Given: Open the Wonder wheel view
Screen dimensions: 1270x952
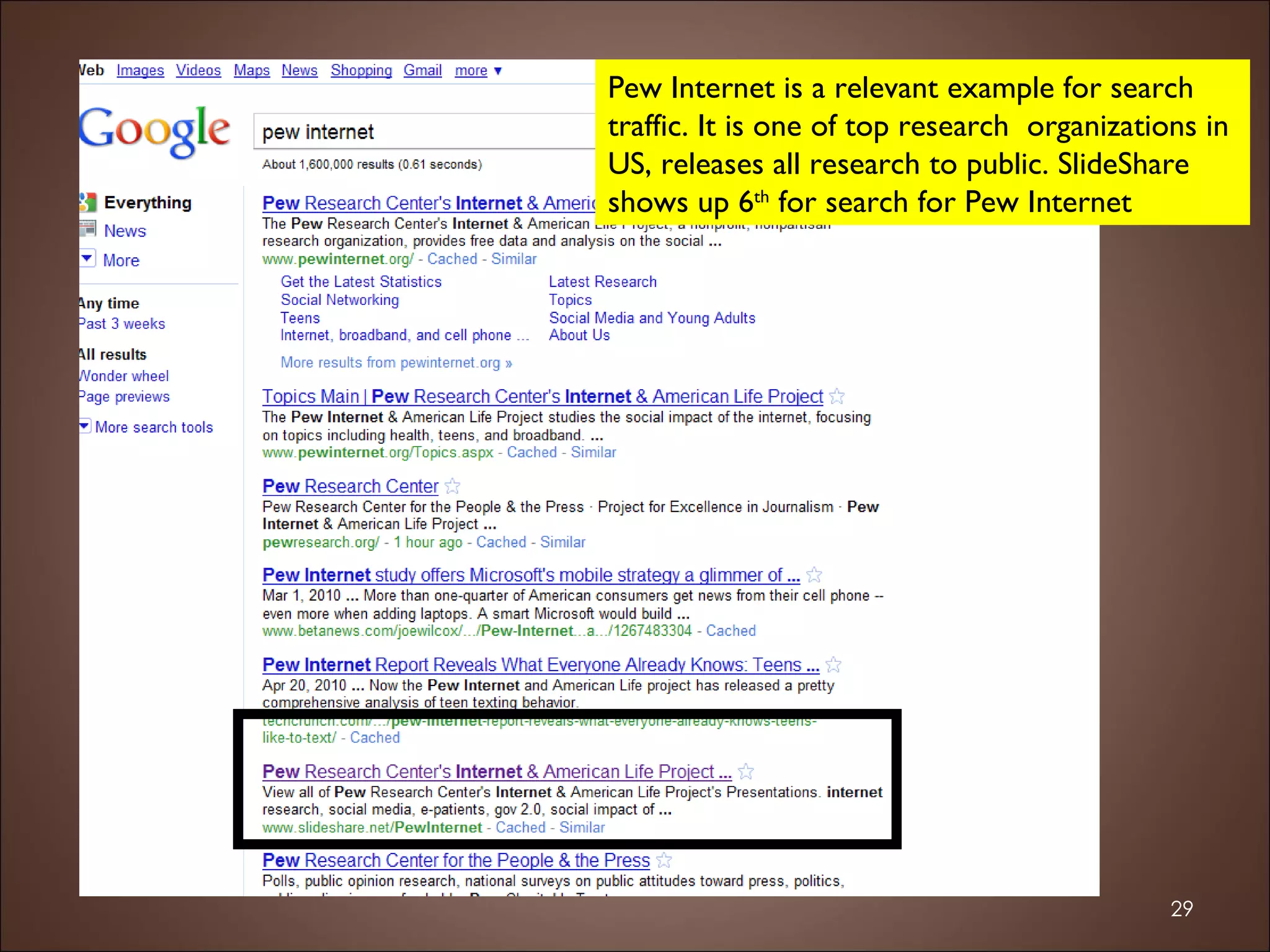Looking at the screenshot, I should pyautogui.click(x=124, y=376).
